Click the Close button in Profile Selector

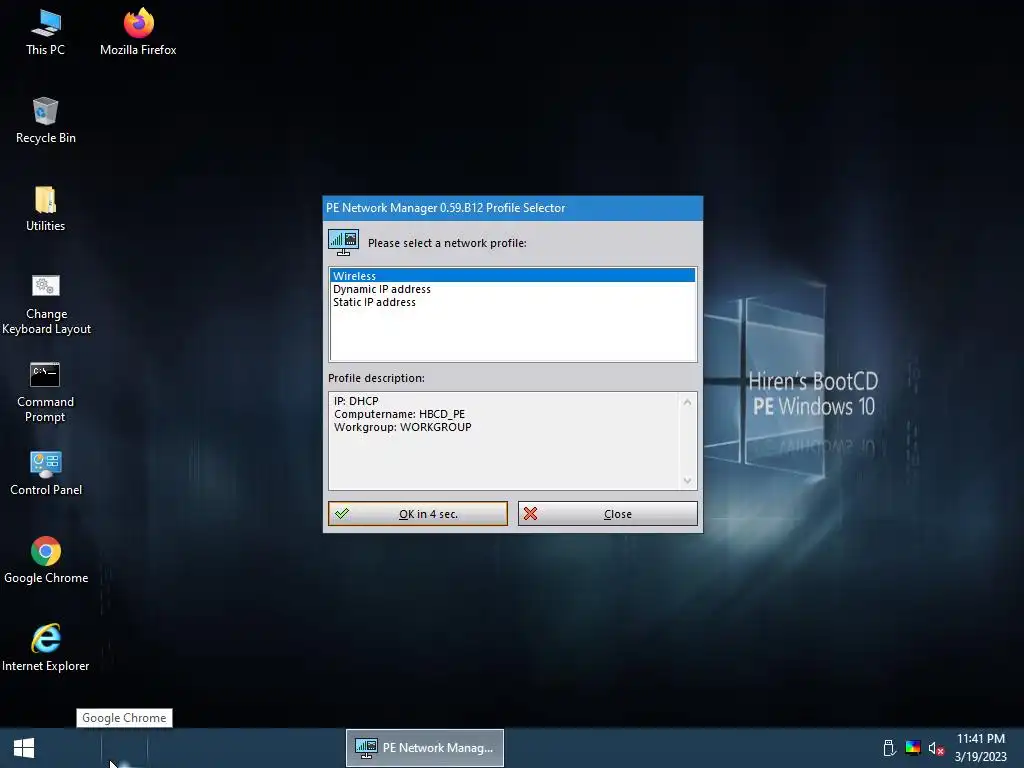pos(608,514)
